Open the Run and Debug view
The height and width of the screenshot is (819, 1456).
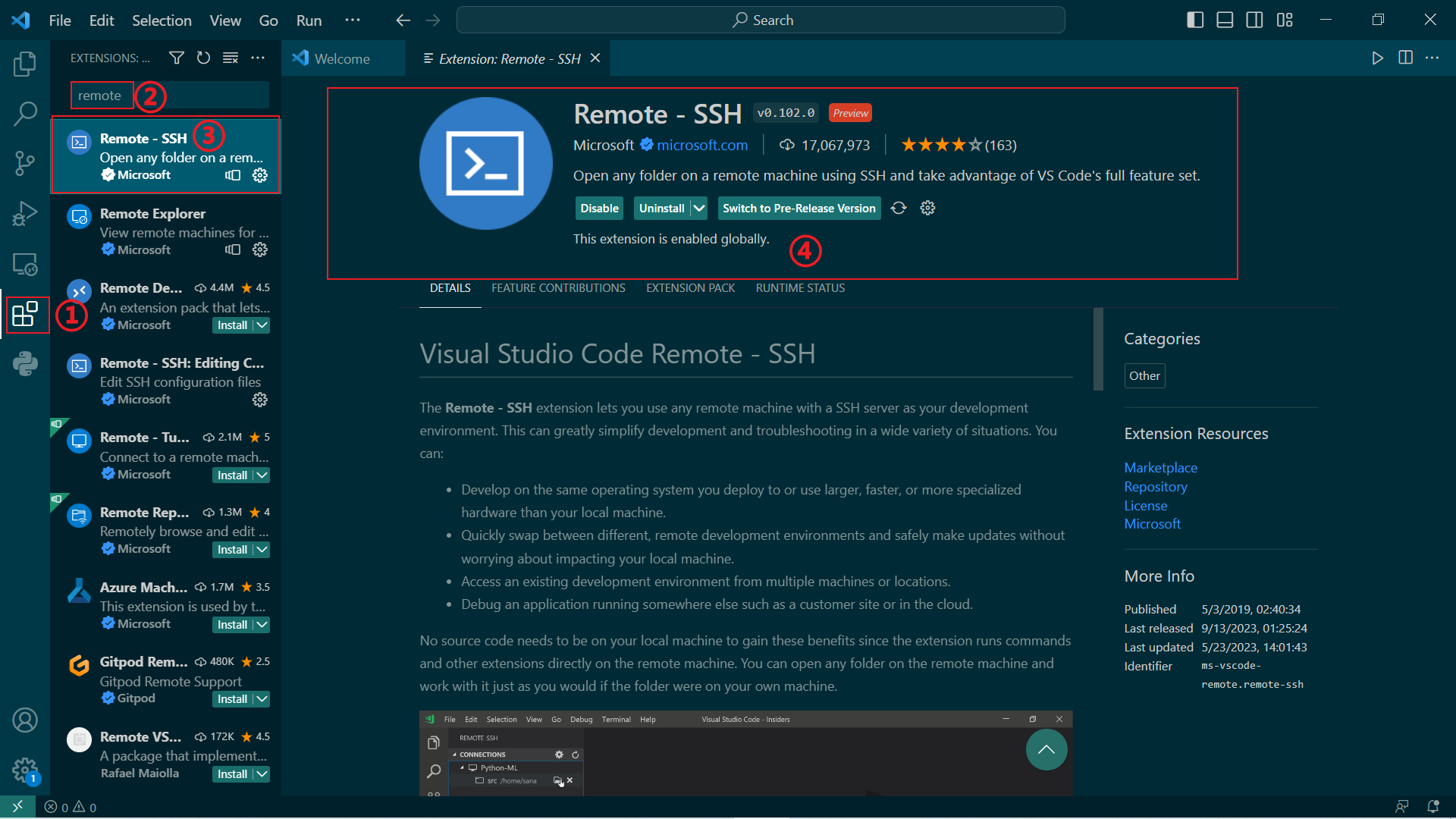25,214
